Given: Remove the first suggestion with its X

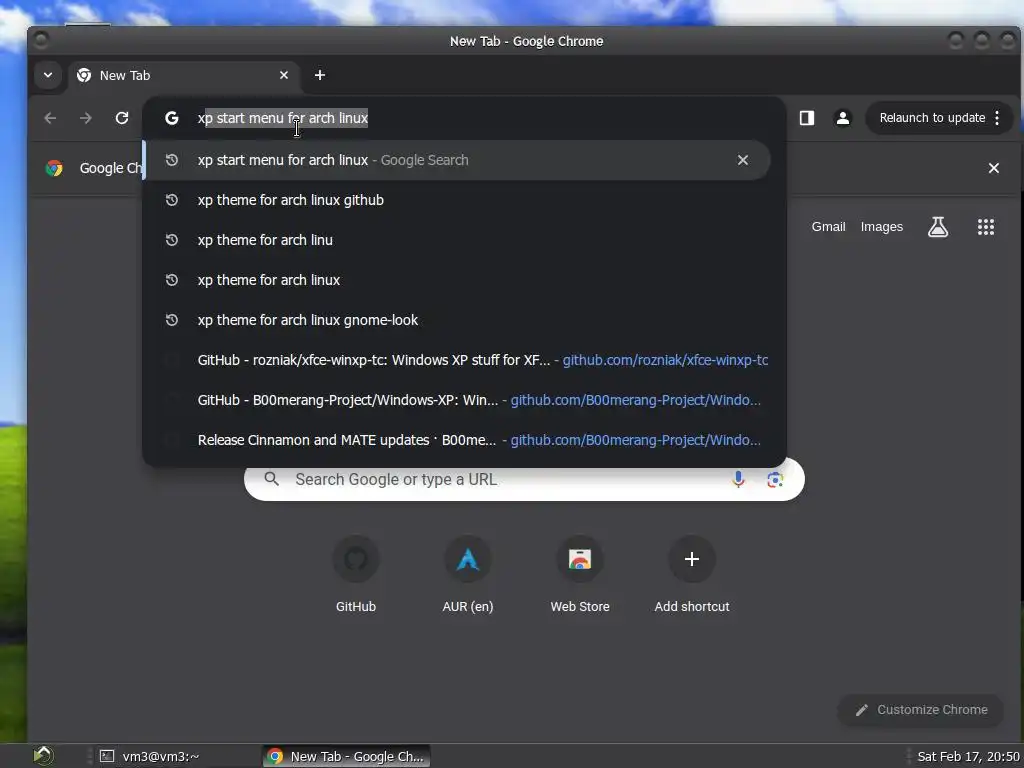Looking at the screenshot, I should coord(743,160).
